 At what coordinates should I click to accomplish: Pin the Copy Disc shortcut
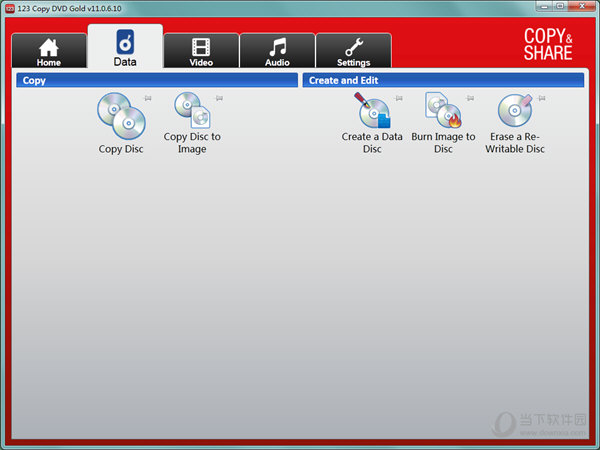tap(148, 98)
